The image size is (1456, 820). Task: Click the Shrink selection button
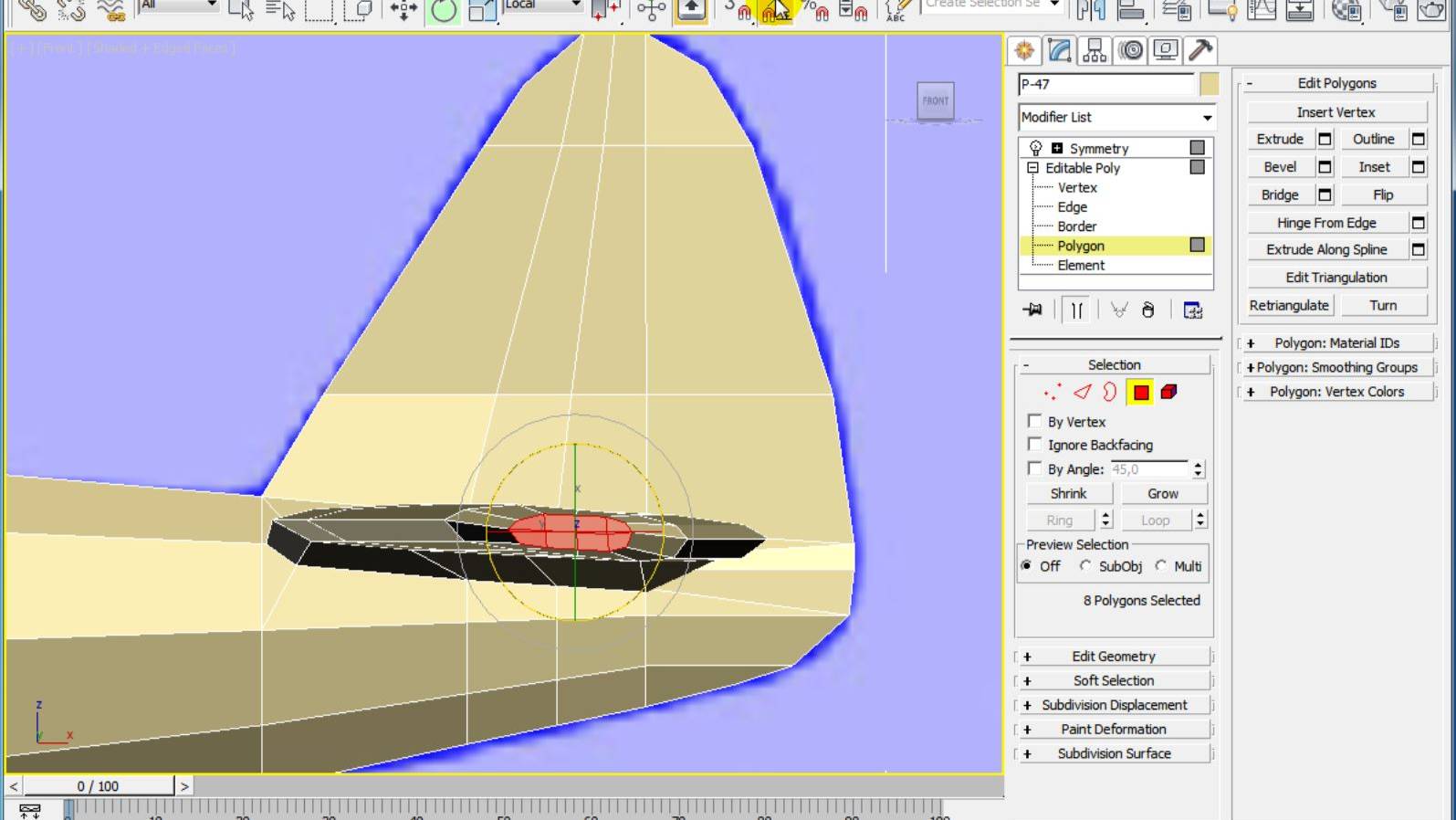pos(1068,493)
